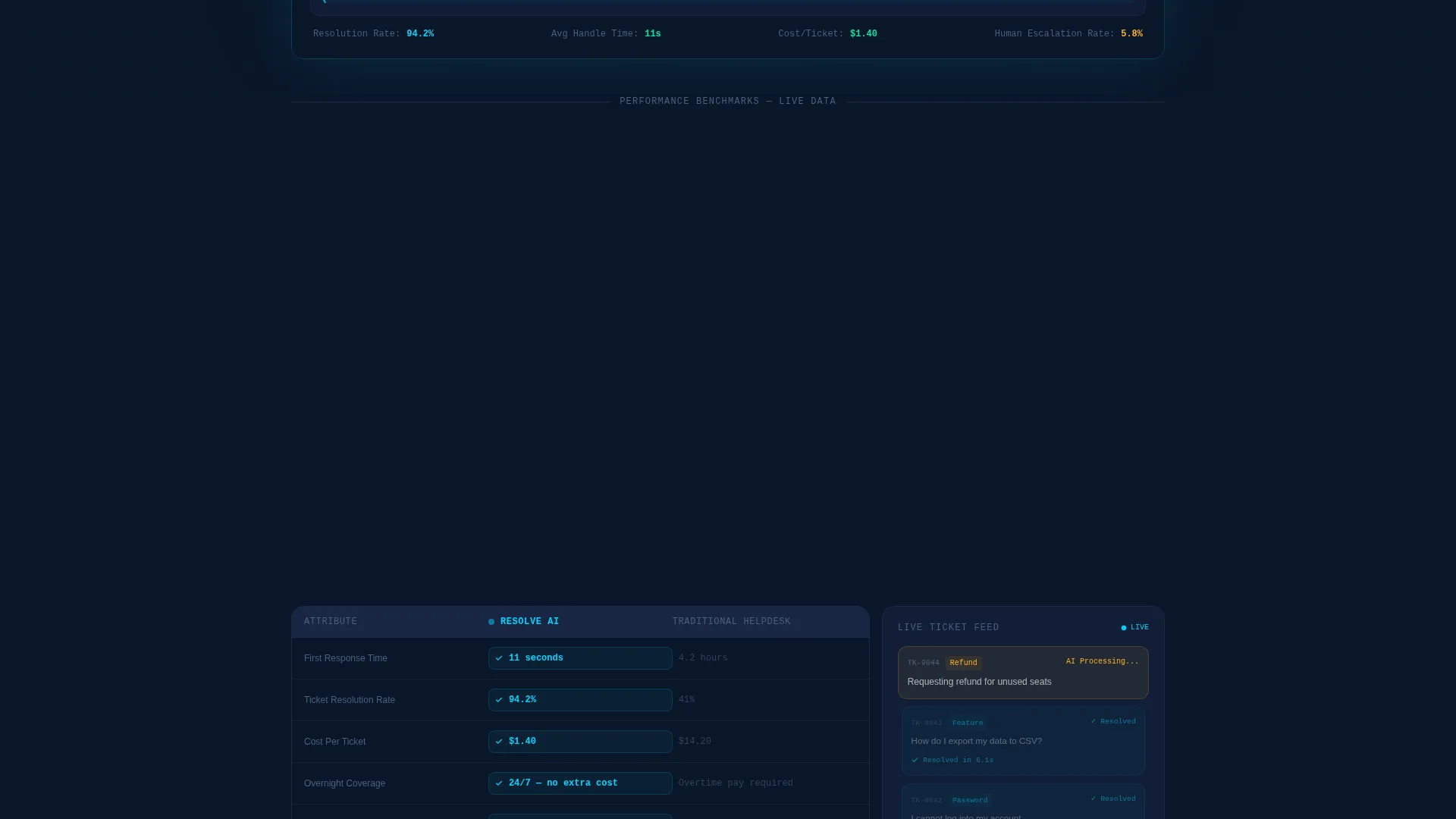Click the Avg Handle Time 11s stat
This screenshot has width=1456, height=819.
click(x=605, y=34)
